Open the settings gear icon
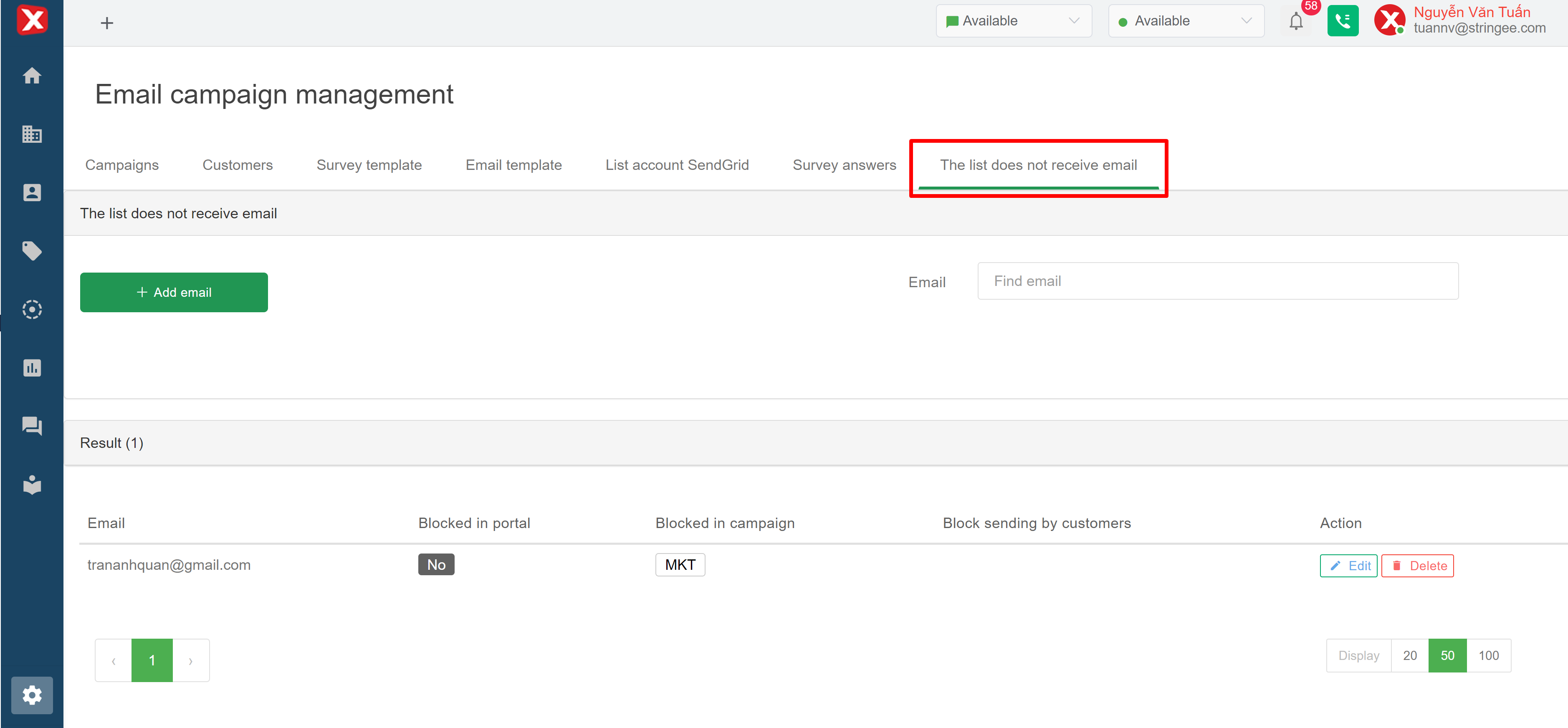 coord(32,695)
